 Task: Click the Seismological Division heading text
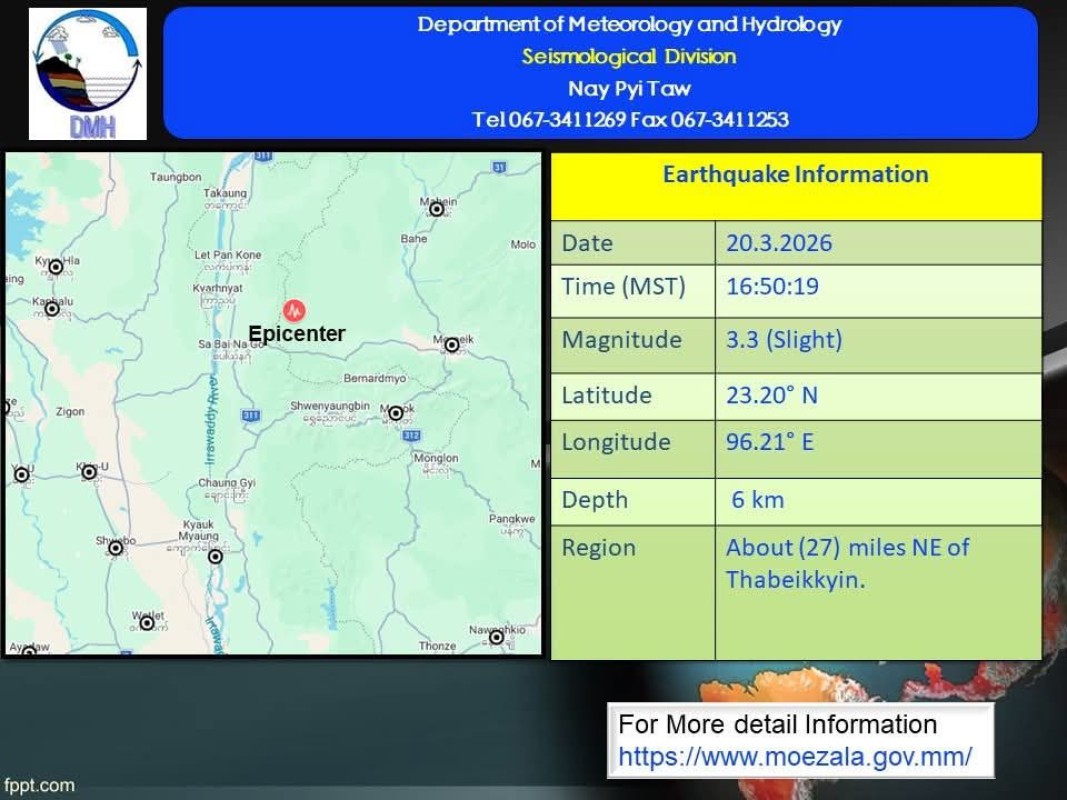tap(628, 57)
